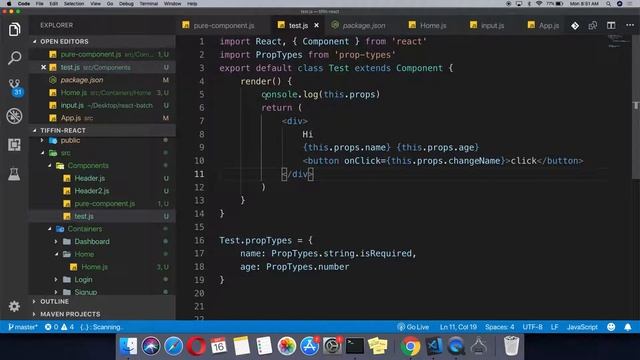
Task: Open the Debug menu
Action: [126, 4]
